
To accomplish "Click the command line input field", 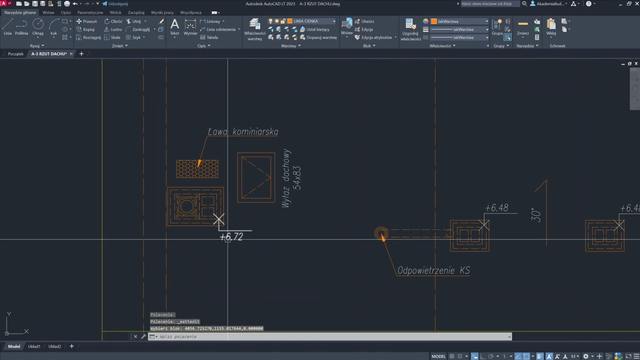I will click(x=329, y=337).
